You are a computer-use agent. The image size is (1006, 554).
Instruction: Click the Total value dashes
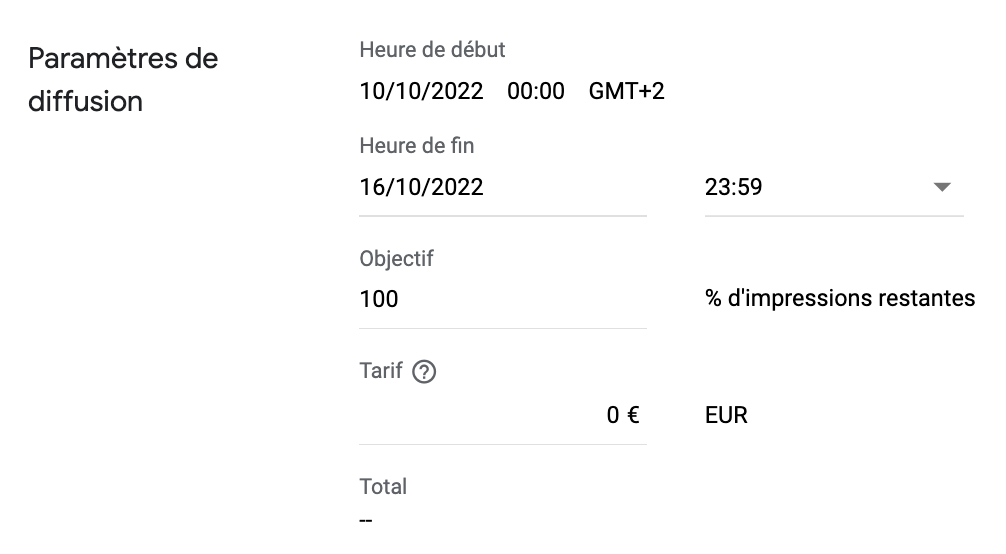[x=366, y=520]
